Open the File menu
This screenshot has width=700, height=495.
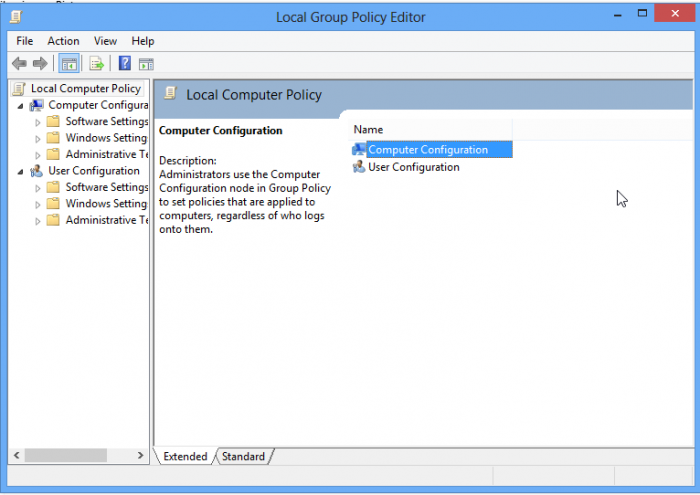(25, 41)
